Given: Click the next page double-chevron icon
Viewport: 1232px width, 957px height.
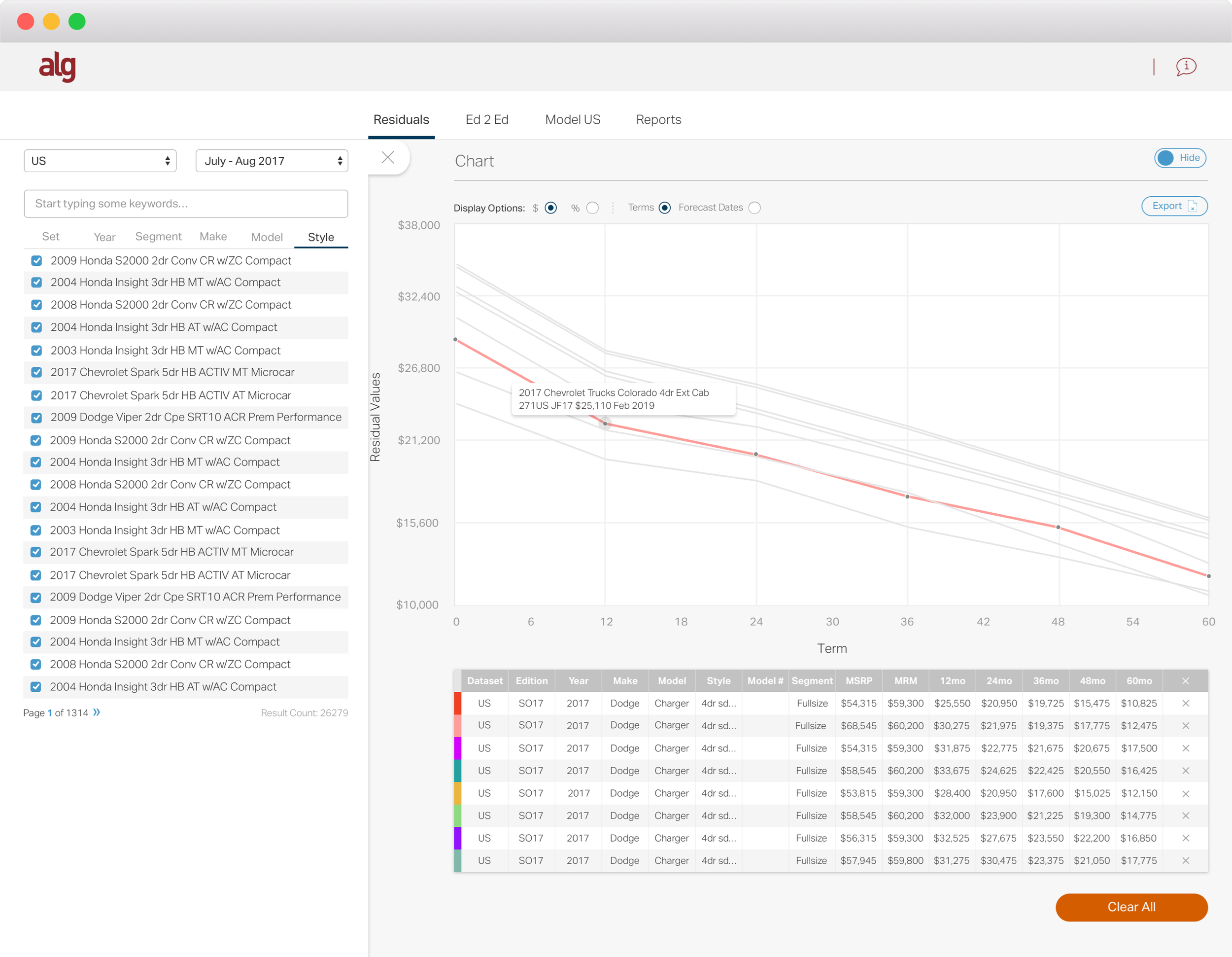Looking at the screenshot, I should click(x=97, y=712).
